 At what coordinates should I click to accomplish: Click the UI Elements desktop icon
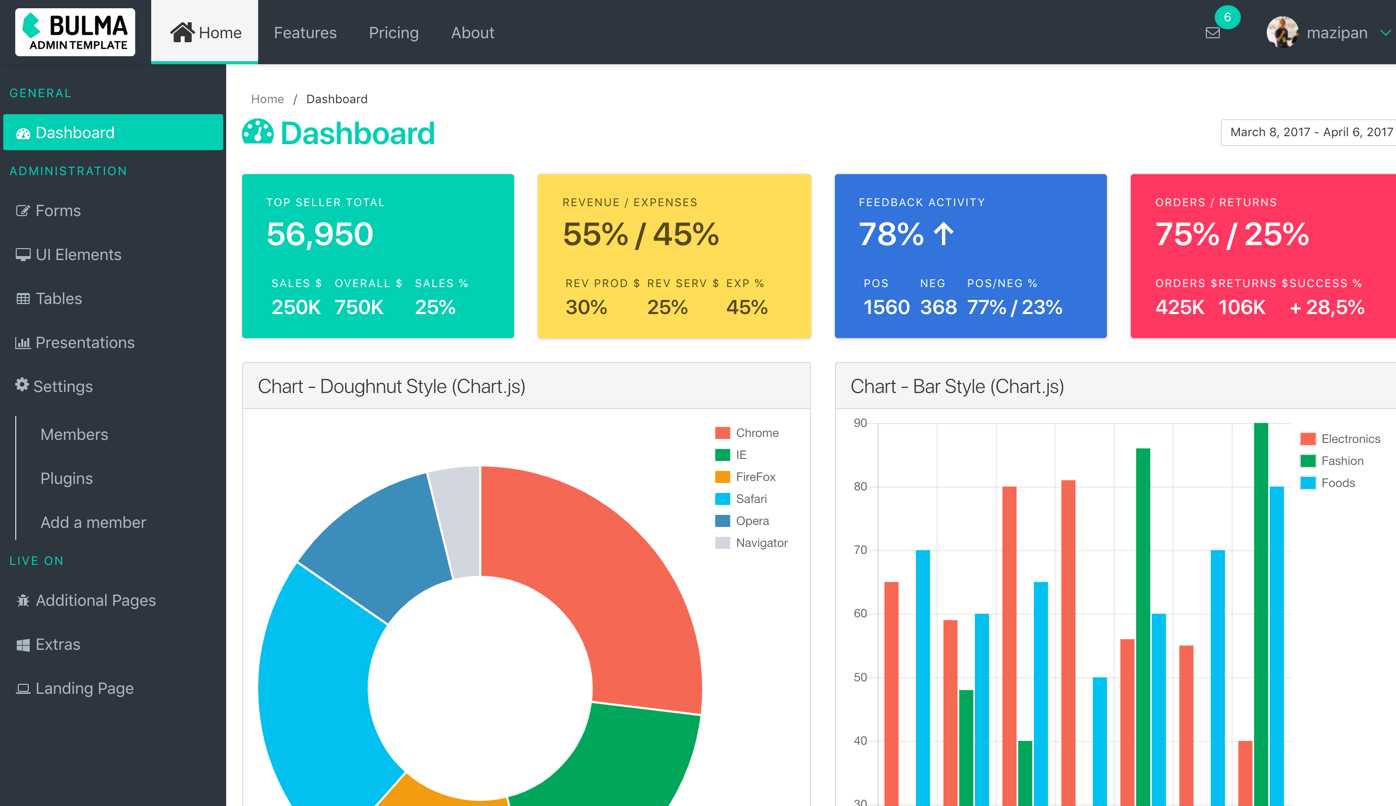pos(23,255)
